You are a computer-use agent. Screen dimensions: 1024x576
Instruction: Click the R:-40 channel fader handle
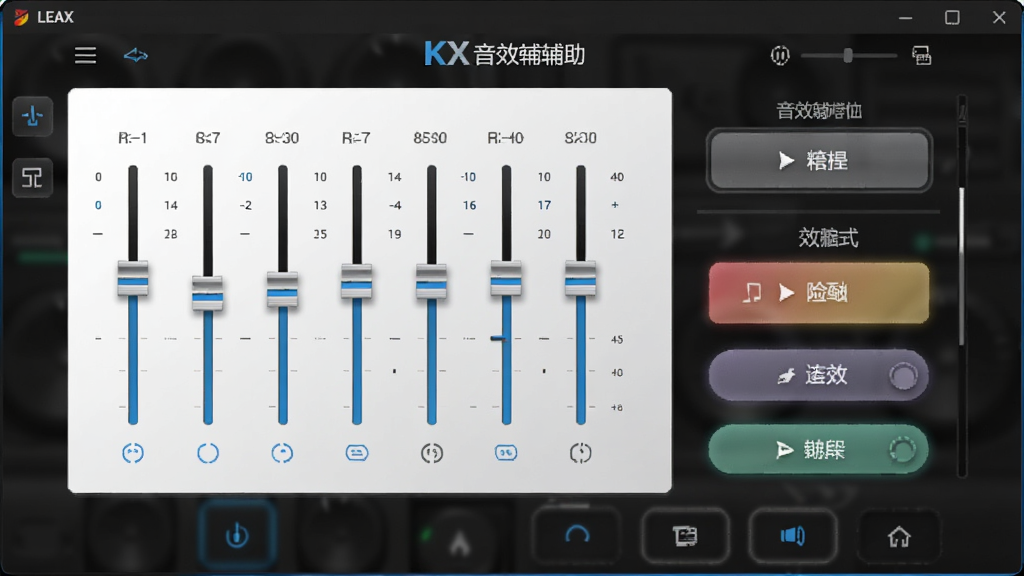pos(506,279)
